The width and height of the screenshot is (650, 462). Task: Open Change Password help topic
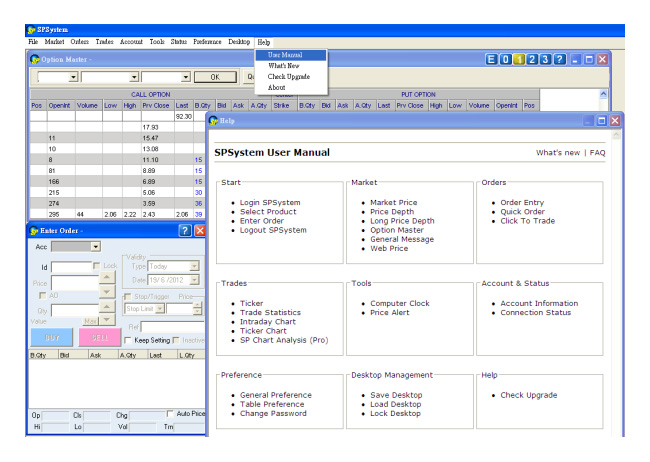[273, 413]
